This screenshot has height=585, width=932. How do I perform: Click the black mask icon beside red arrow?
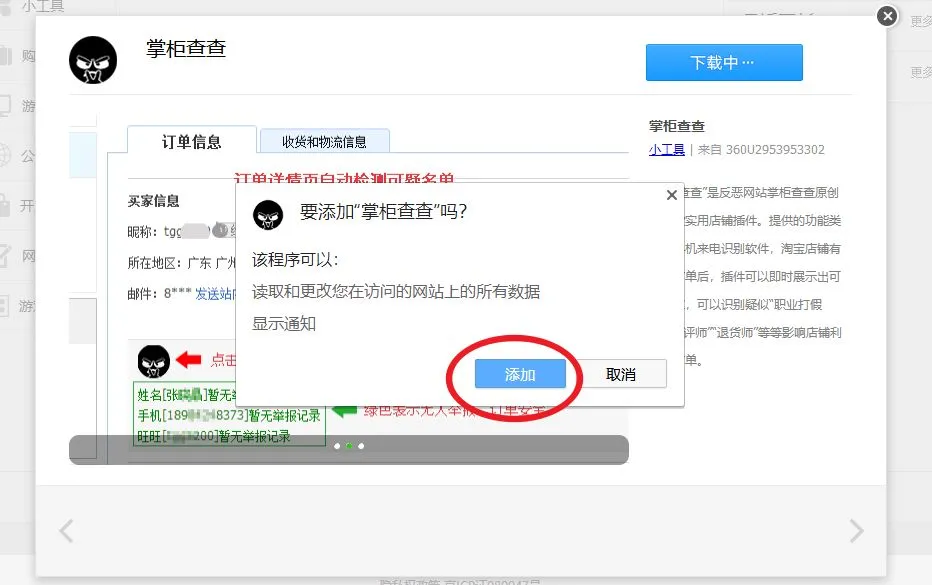click(x=154, y=361)
